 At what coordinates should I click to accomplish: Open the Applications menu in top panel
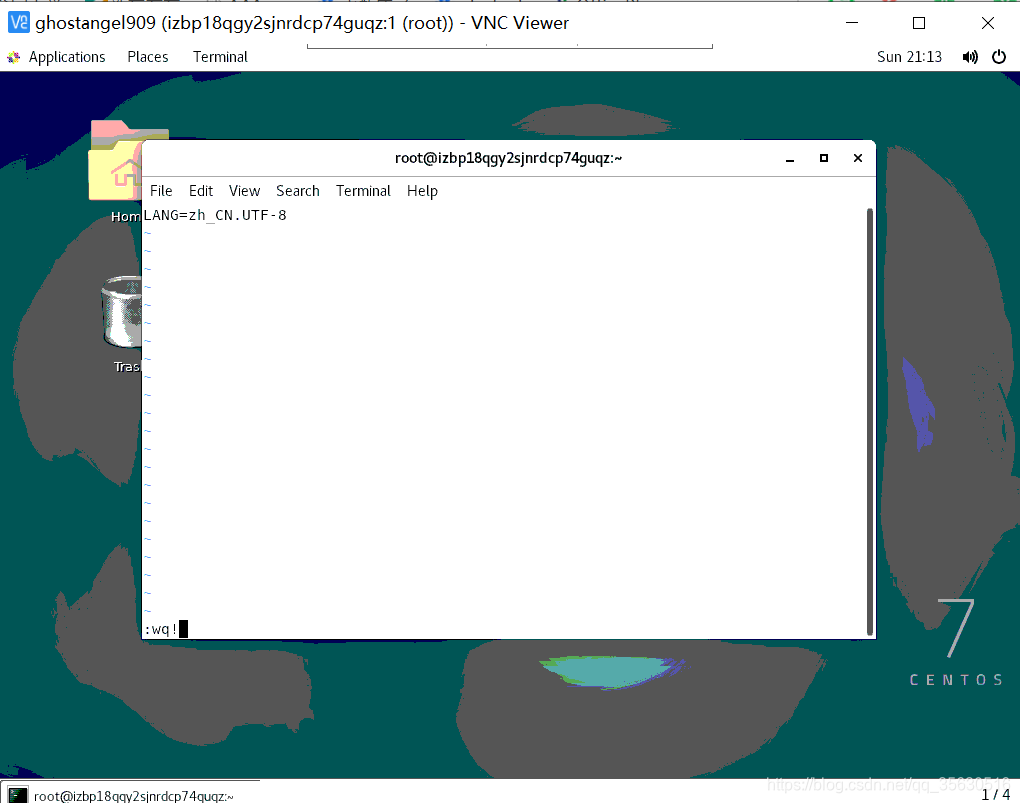67,57
